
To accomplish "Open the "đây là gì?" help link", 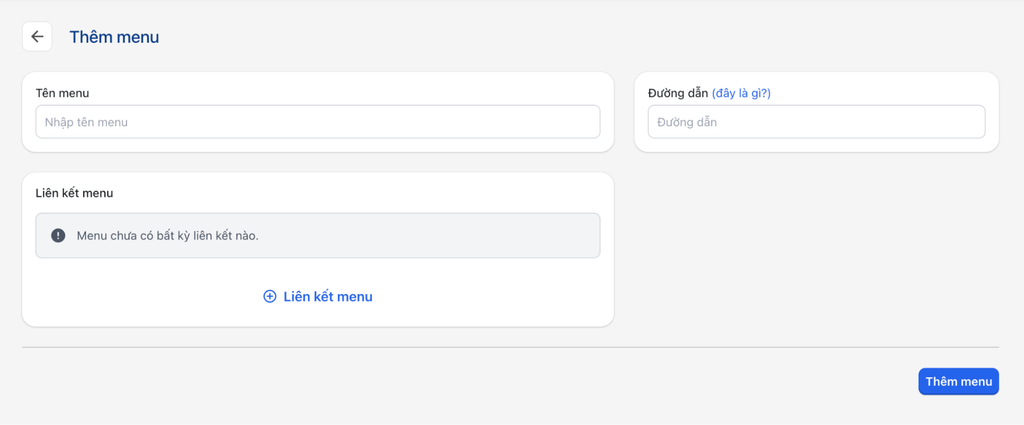I will point(741,93).
